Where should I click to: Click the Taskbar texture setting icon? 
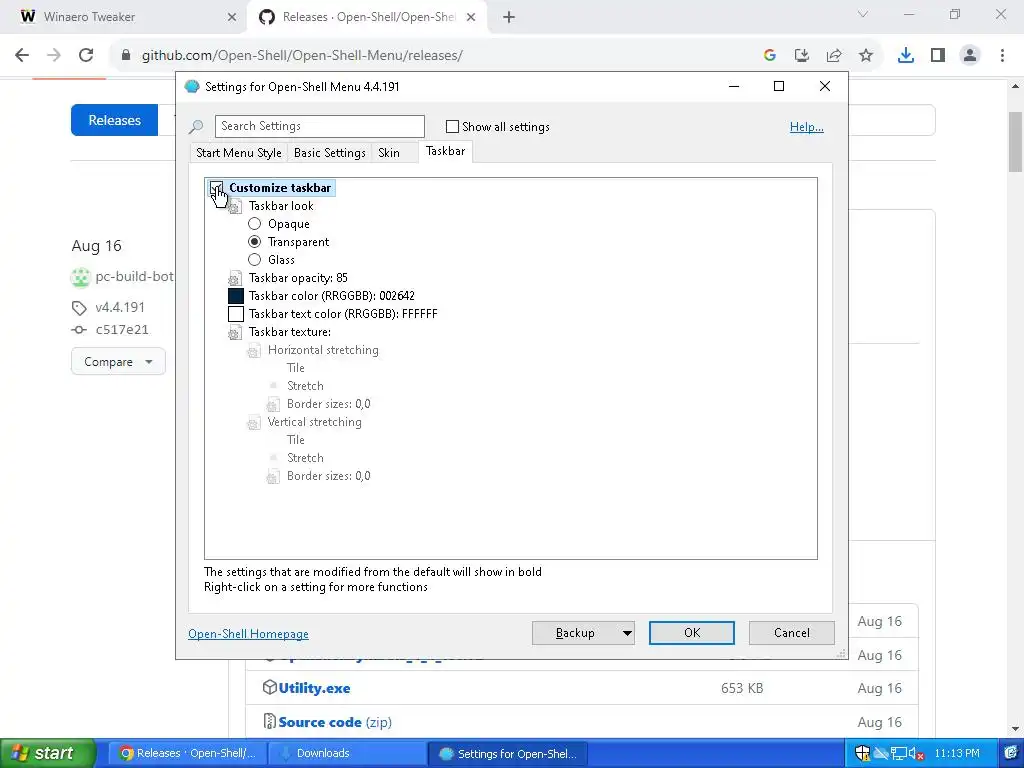(x=235, y=332)
